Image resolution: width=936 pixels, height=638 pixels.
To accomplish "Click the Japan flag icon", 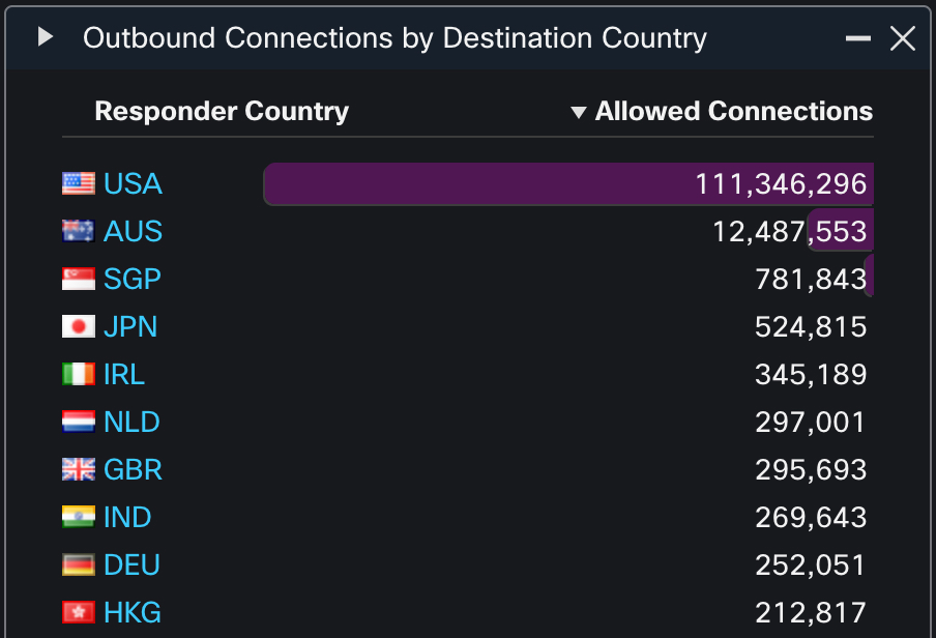I will pos(78,327).
